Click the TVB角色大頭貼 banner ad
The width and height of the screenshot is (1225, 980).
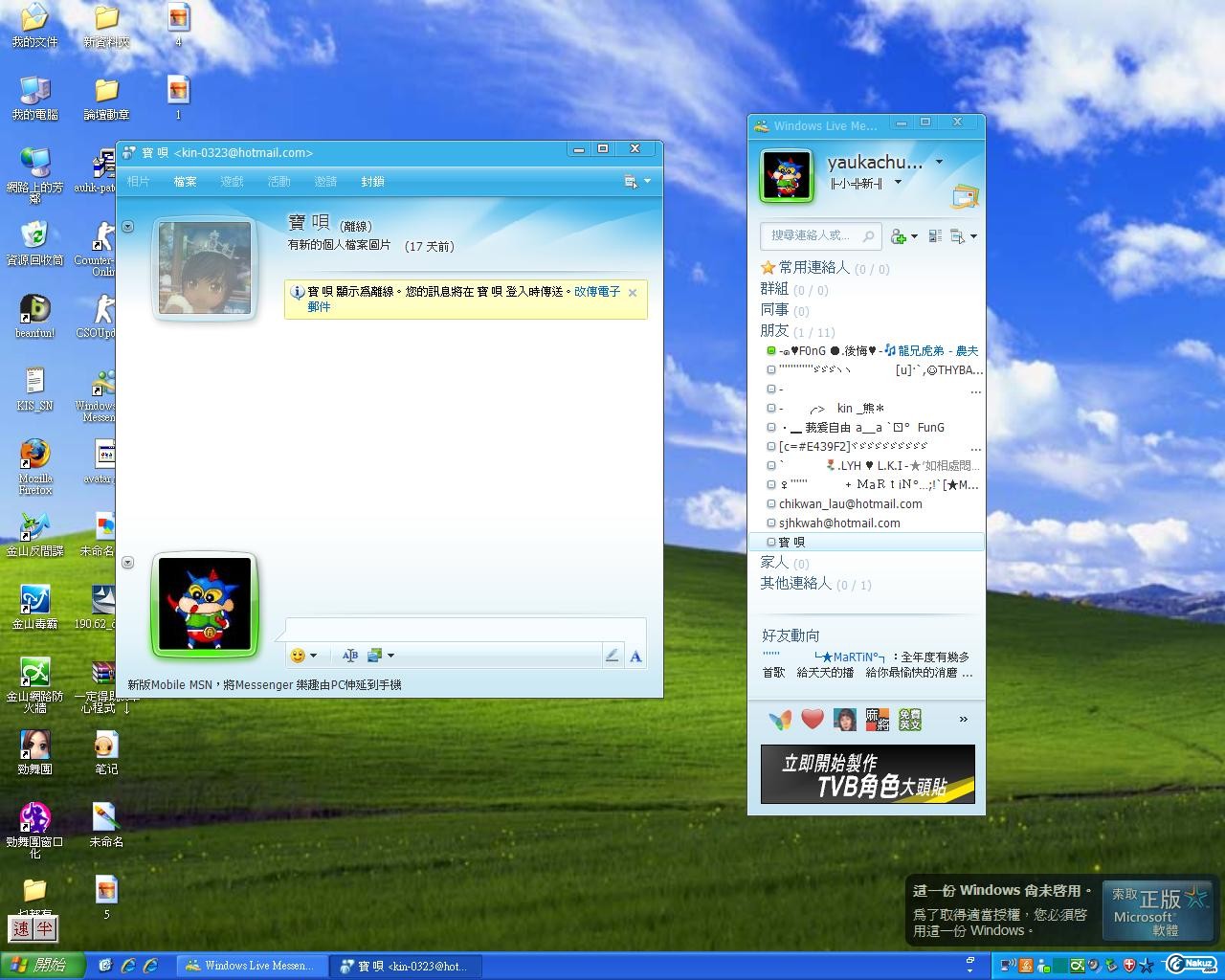[867, 774]
